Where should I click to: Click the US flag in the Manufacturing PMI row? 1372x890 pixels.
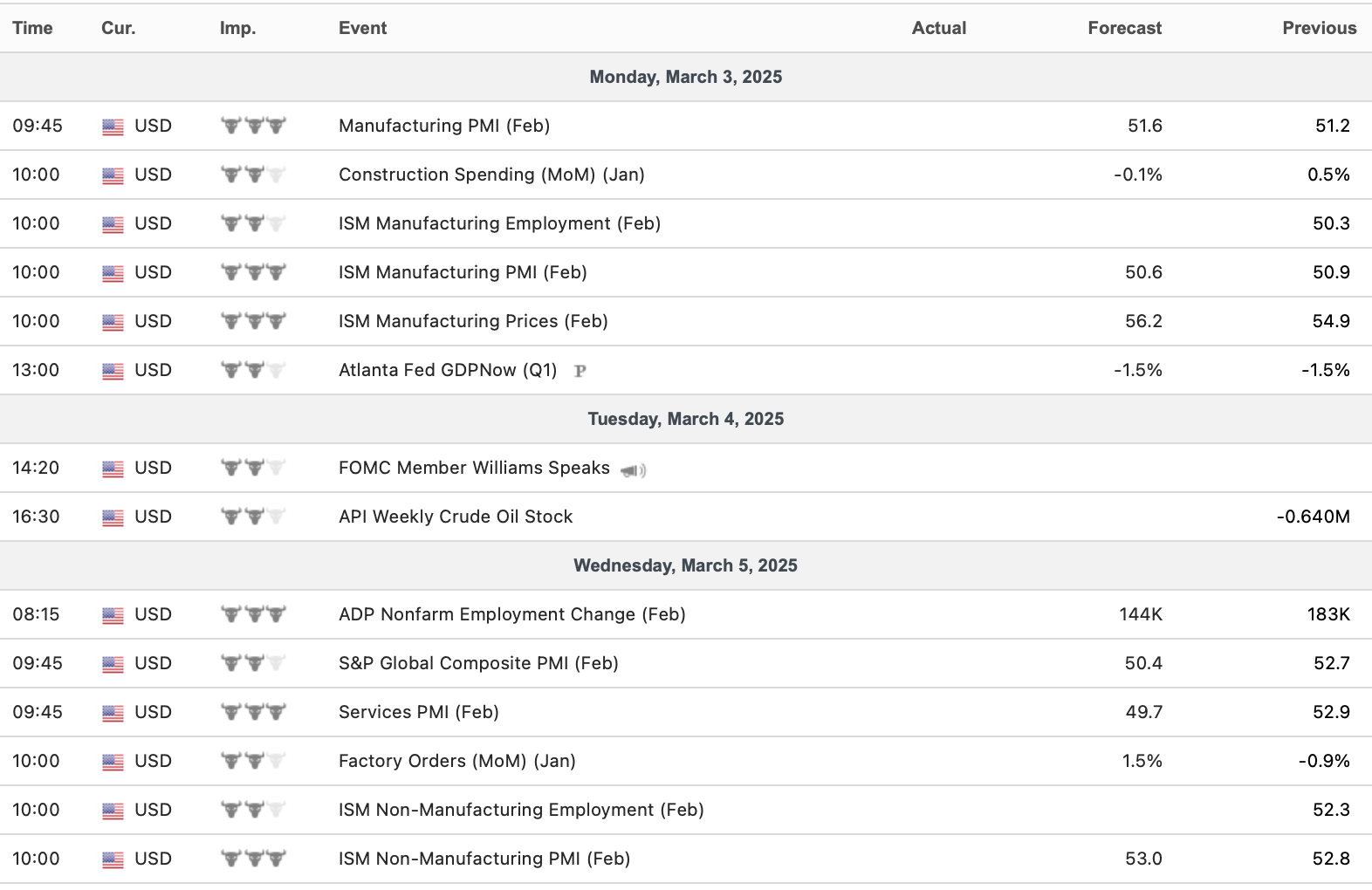click(x=113, y=127)
